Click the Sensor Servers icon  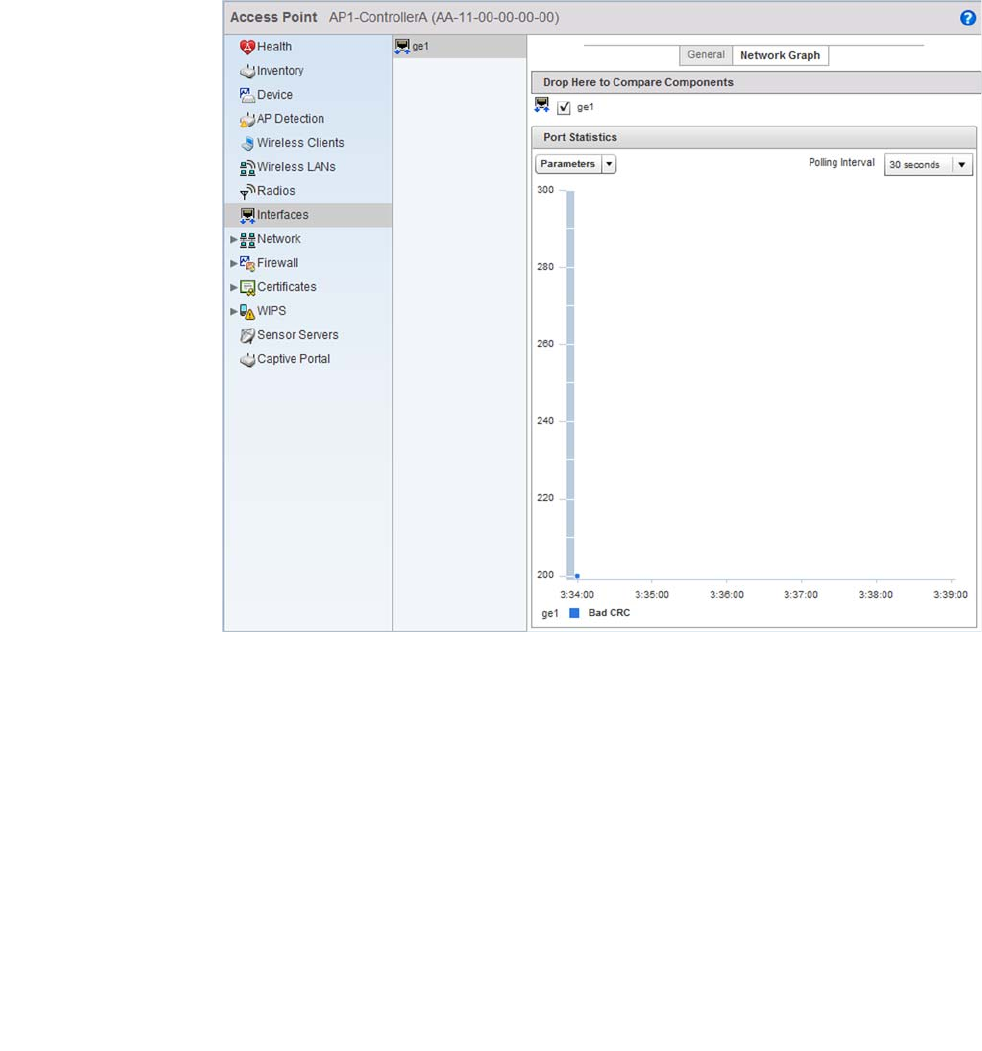(247, 335)
